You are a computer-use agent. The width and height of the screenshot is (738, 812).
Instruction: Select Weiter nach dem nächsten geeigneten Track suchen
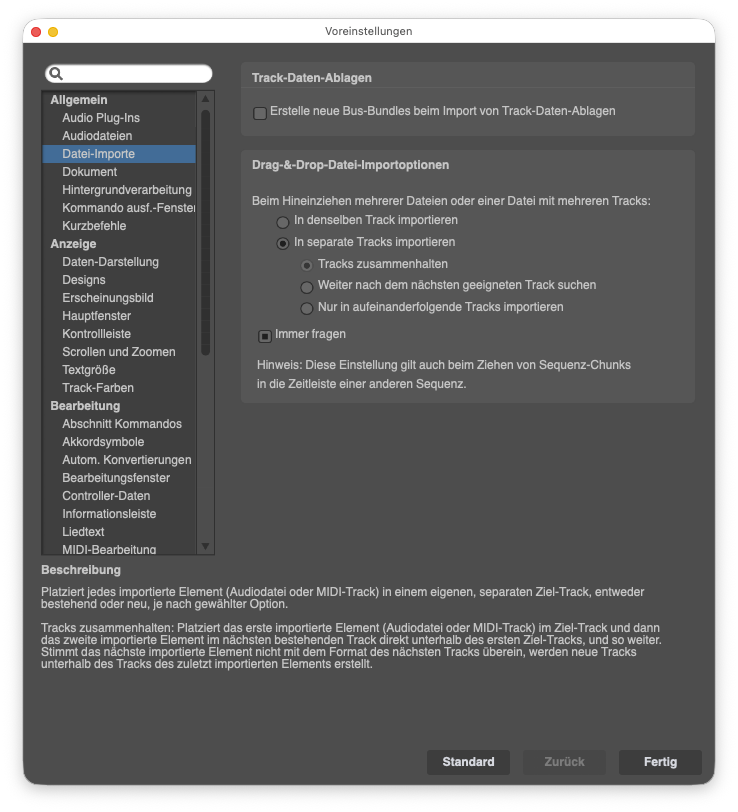(x=307, y=287)
